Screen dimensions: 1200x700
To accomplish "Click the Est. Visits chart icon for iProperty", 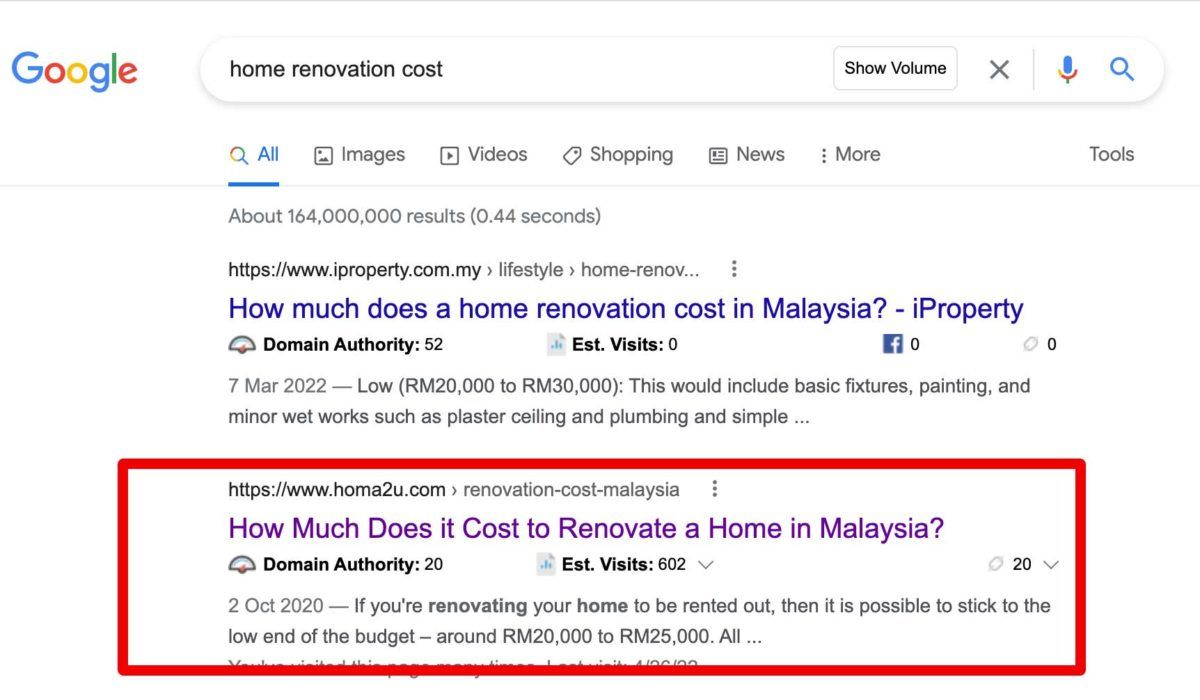I will click(556, 344).
